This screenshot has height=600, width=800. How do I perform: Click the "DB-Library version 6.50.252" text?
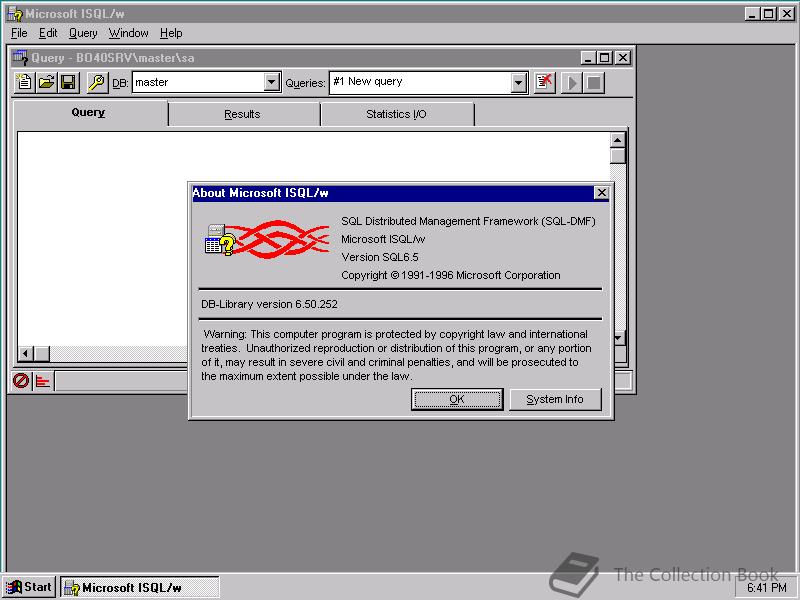(x=269, y=304)
